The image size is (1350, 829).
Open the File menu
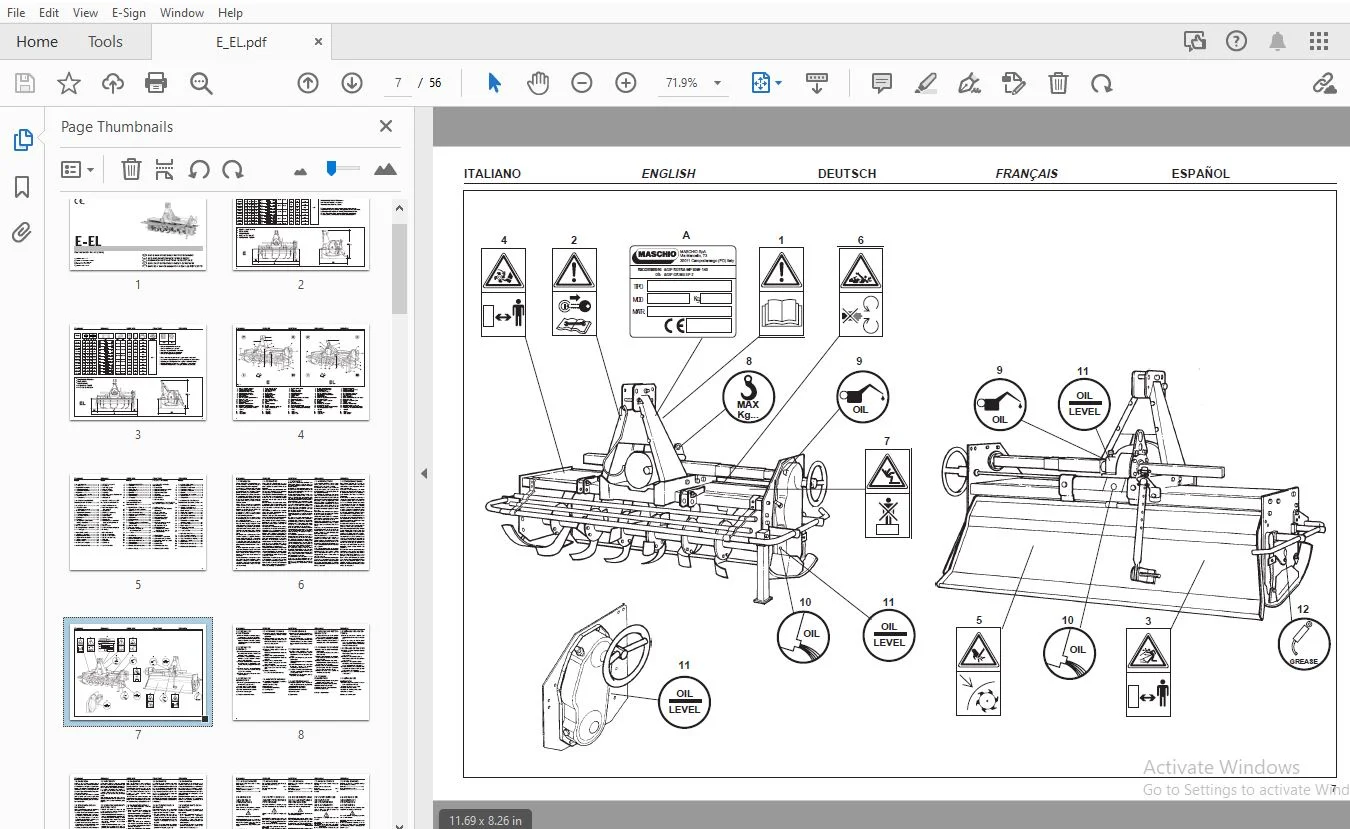pyautogui.click(x=17, y=12)
